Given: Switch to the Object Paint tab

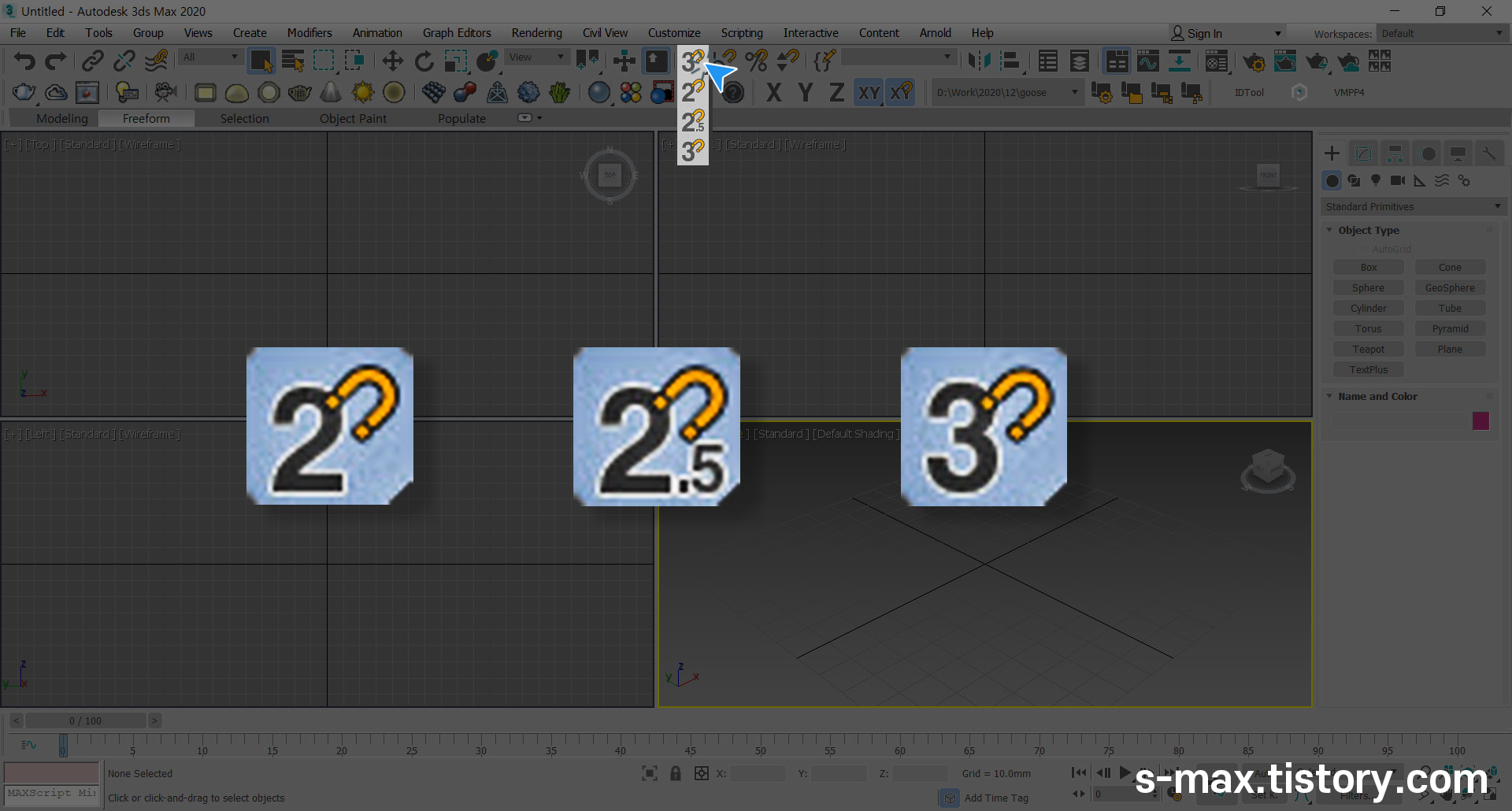Looking at the screenshot, I should coord(353,118).
